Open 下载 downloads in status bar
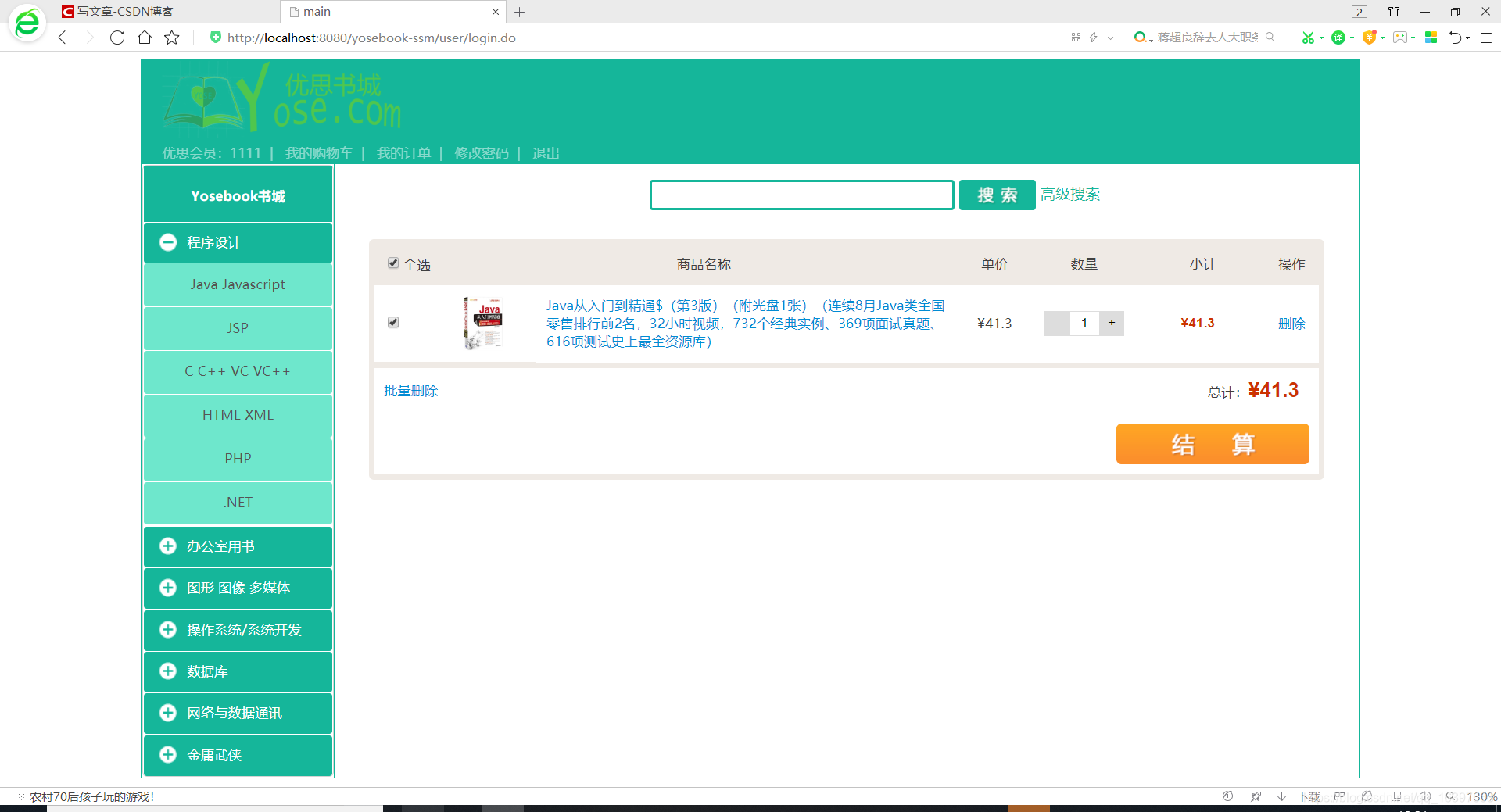Image resolution: width=1501 pixels, height=812 pixels. click(1309, 796)
